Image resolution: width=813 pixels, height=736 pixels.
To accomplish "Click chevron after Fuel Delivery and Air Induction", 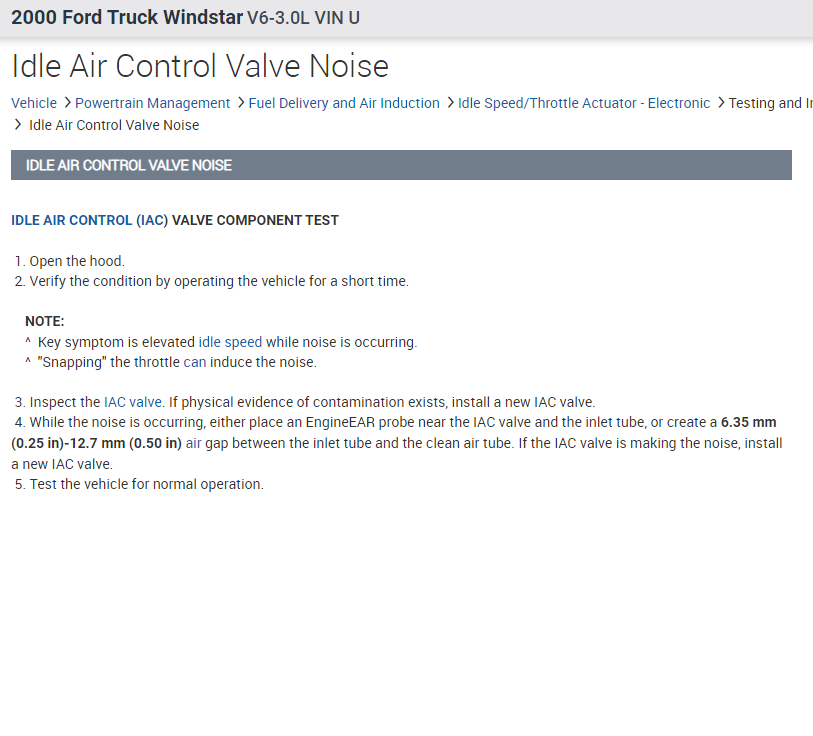I will tap(449, 103).
